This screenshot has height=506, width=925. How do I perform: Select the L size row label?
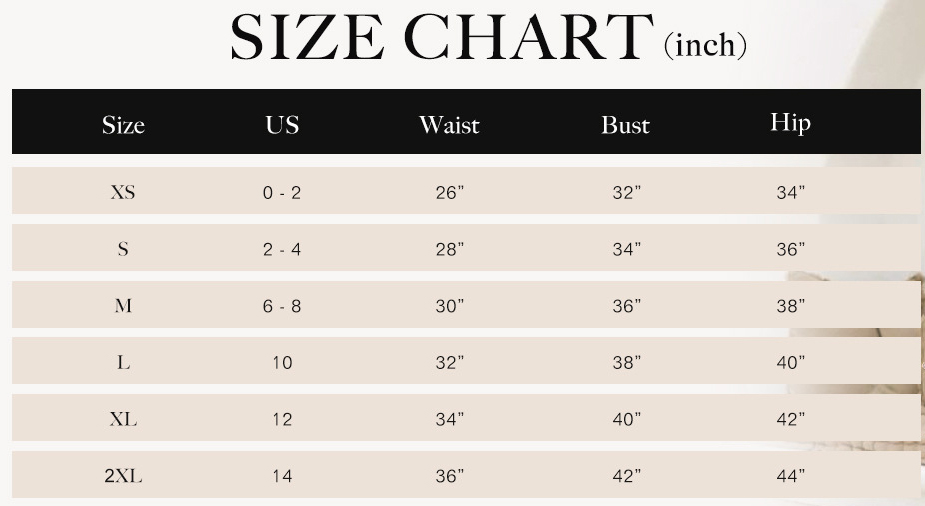click(x=123, y=363)
